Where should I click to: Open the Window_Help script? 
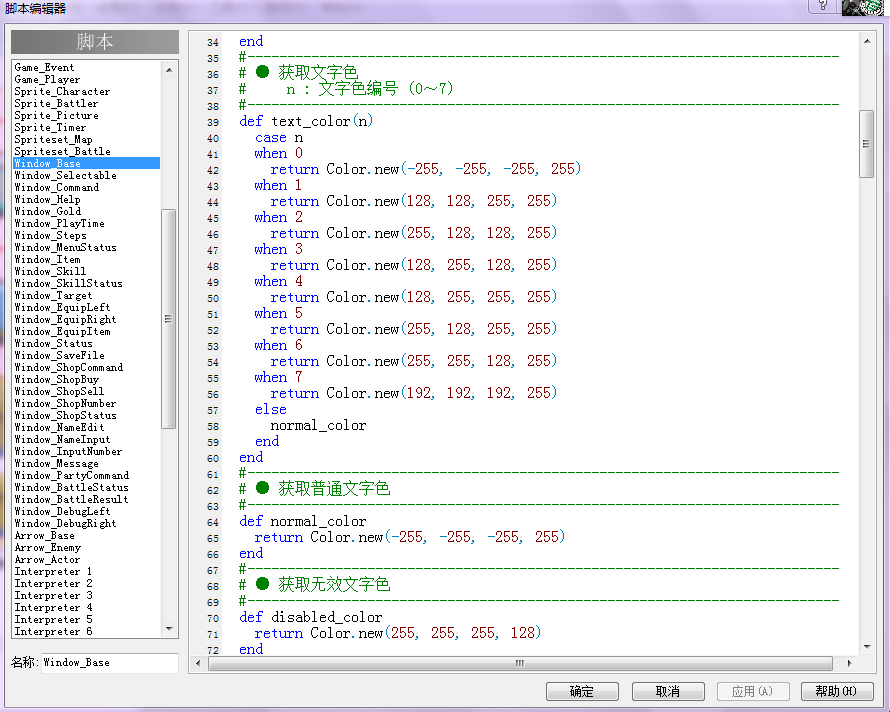(87, 199)
